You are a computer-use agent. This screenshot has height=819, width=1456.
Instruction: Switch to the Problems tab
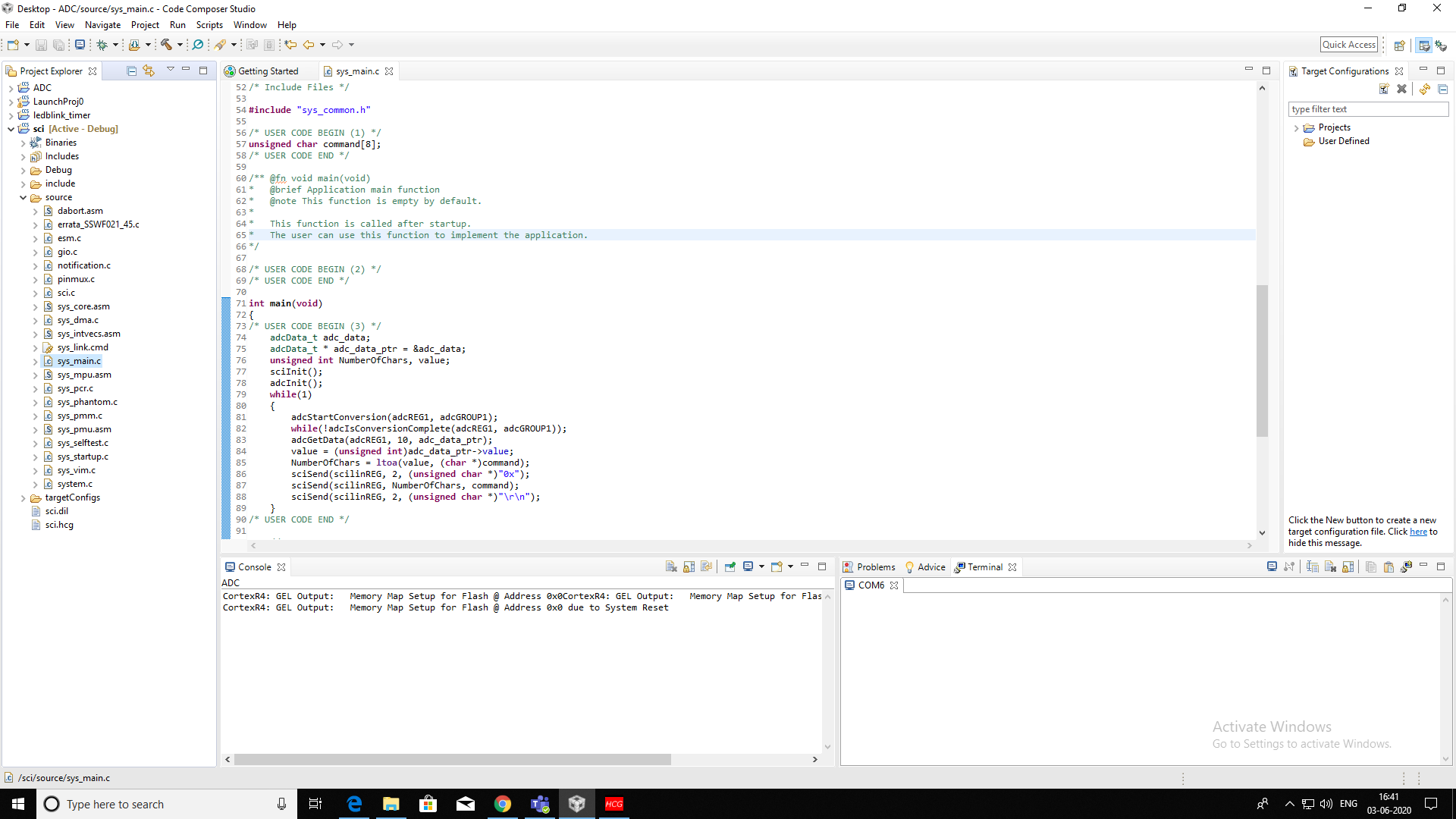coord(869,567)
